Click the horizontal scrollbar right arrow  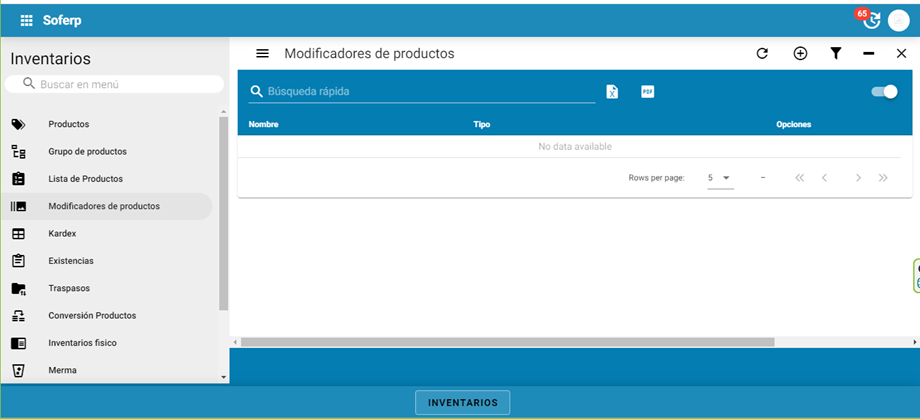[915, 342]
